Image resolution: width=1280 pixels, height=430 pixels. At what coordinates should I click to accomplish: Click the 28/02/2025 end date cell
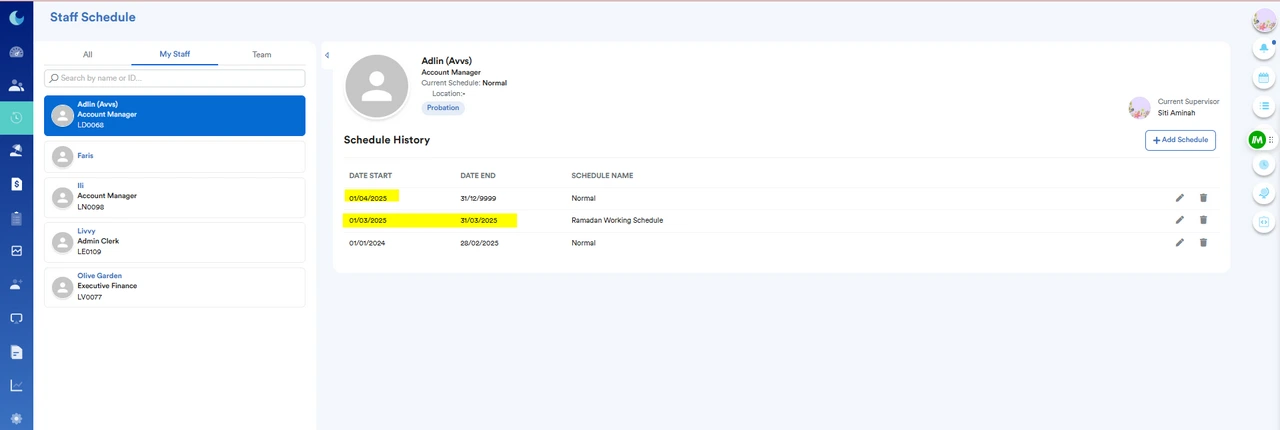click(x=479, y=242)
